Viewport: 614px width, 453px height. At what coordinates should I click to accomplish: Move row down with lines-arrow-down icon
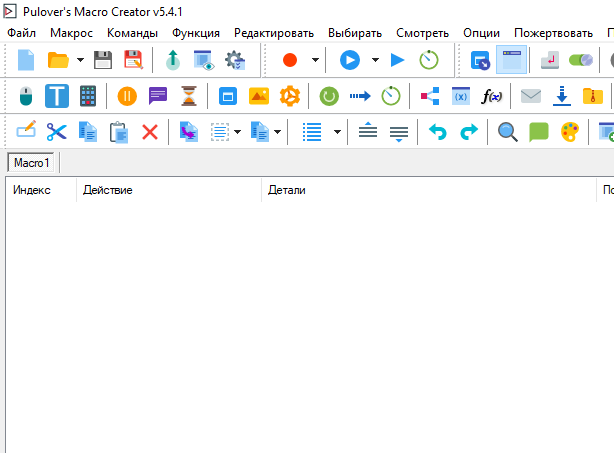click(x=399, y=134)
